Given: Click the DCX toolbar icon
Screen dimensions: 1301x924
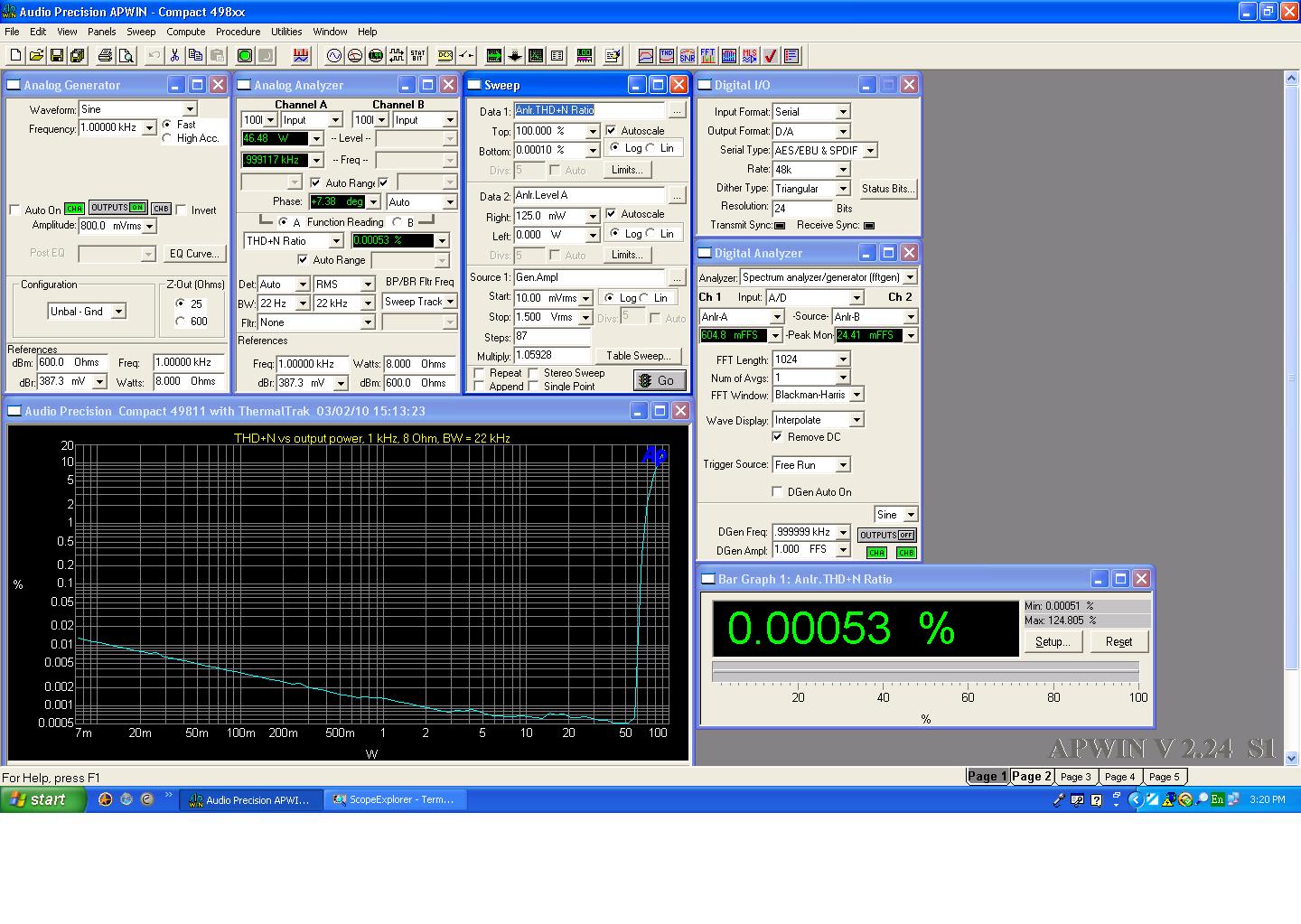Looking at the screenshot, I should [445, 56].
